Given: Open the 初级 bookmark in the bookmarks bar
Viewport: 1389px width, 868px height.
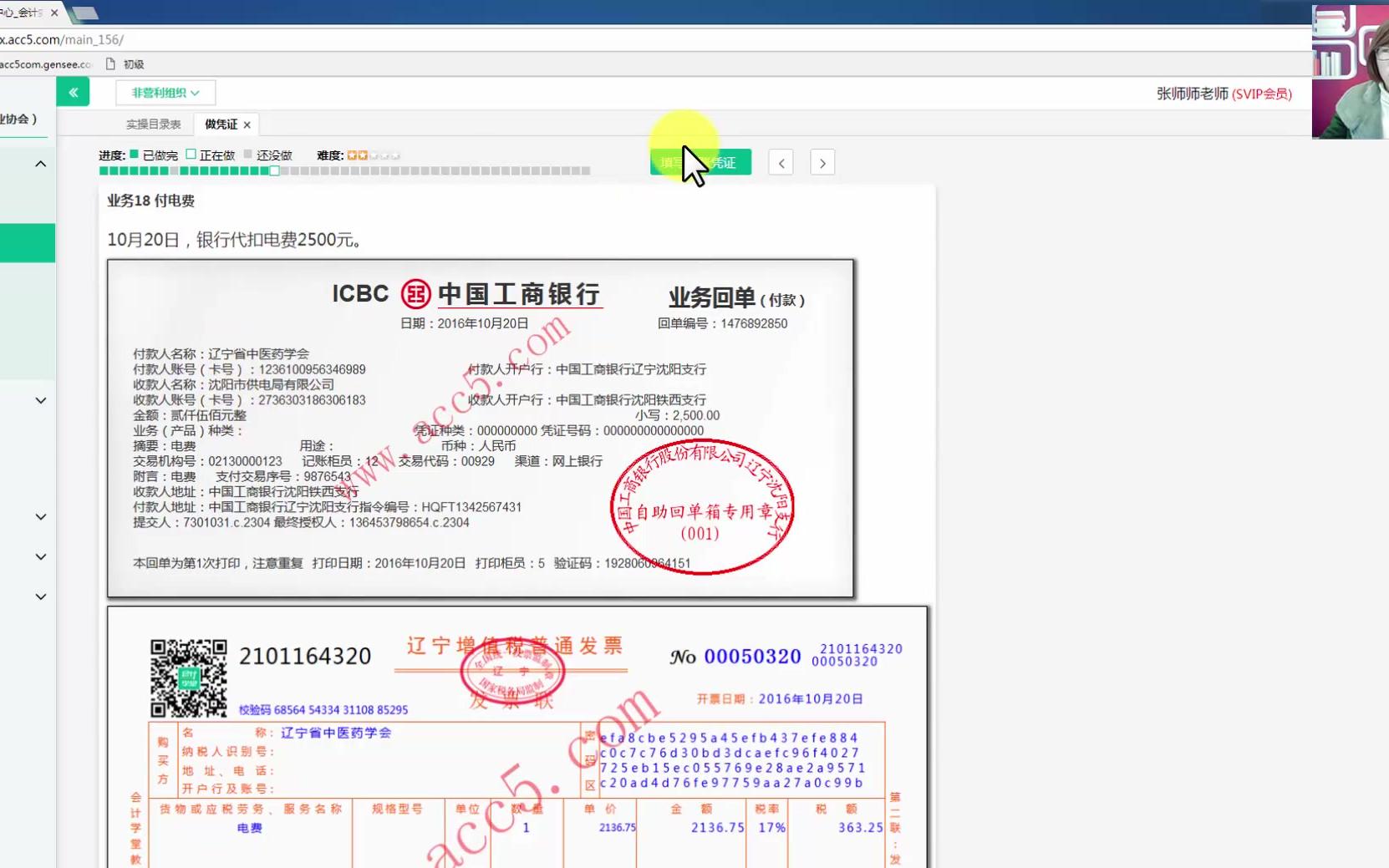Looking at the screenshot, I should [132, 63].
